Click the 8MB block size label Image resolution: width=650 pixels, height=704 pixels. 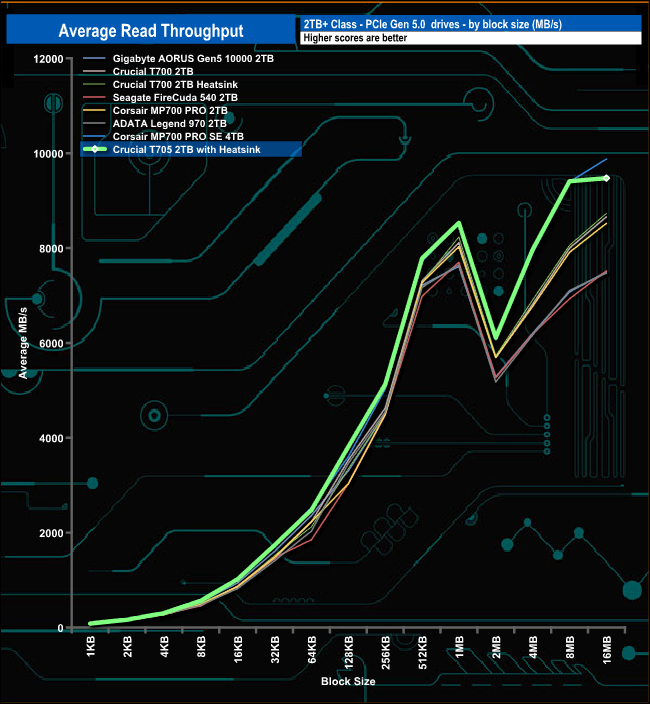click(x=570, y=647)
